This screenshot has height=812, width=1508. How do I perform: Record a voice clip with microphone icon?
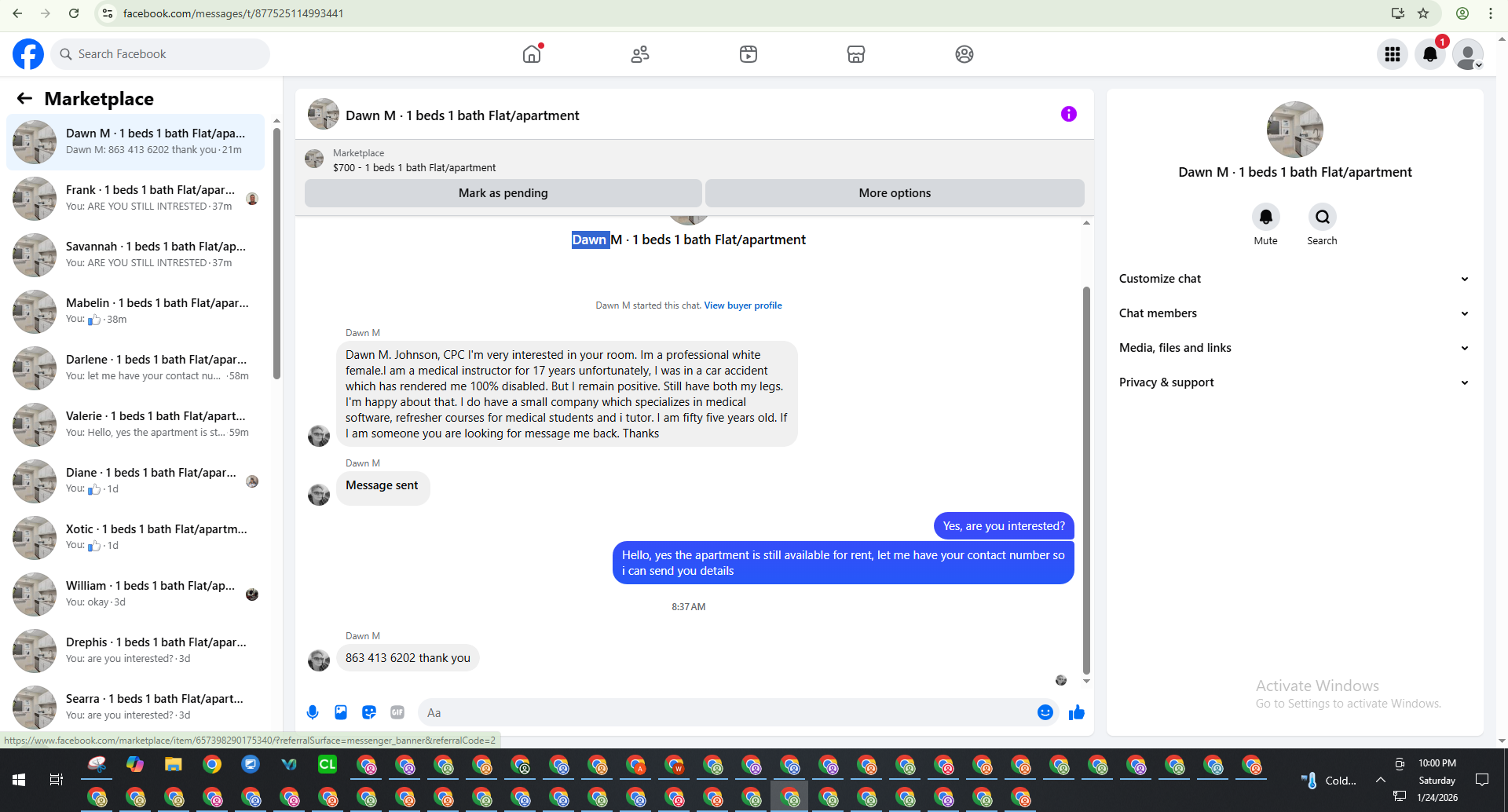point(313,712)
